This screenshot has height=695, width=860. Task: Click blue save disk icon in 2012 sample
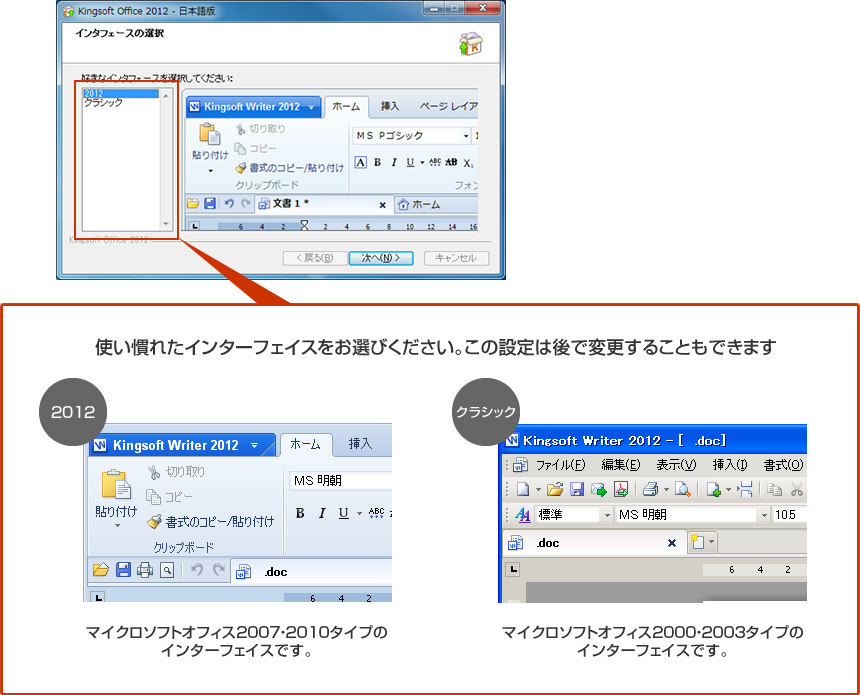click(x=123, y=570)
